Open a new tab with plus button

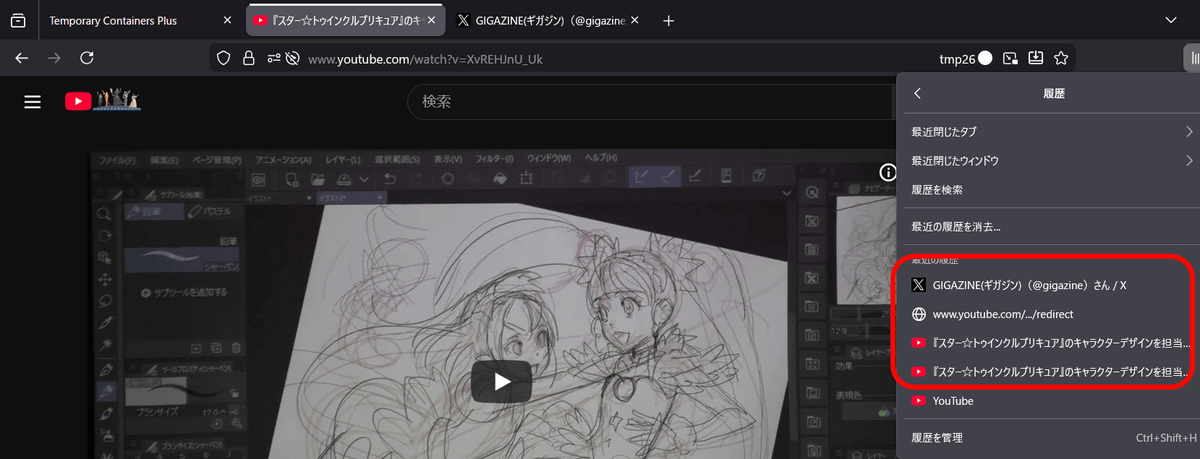pos(669,20)
